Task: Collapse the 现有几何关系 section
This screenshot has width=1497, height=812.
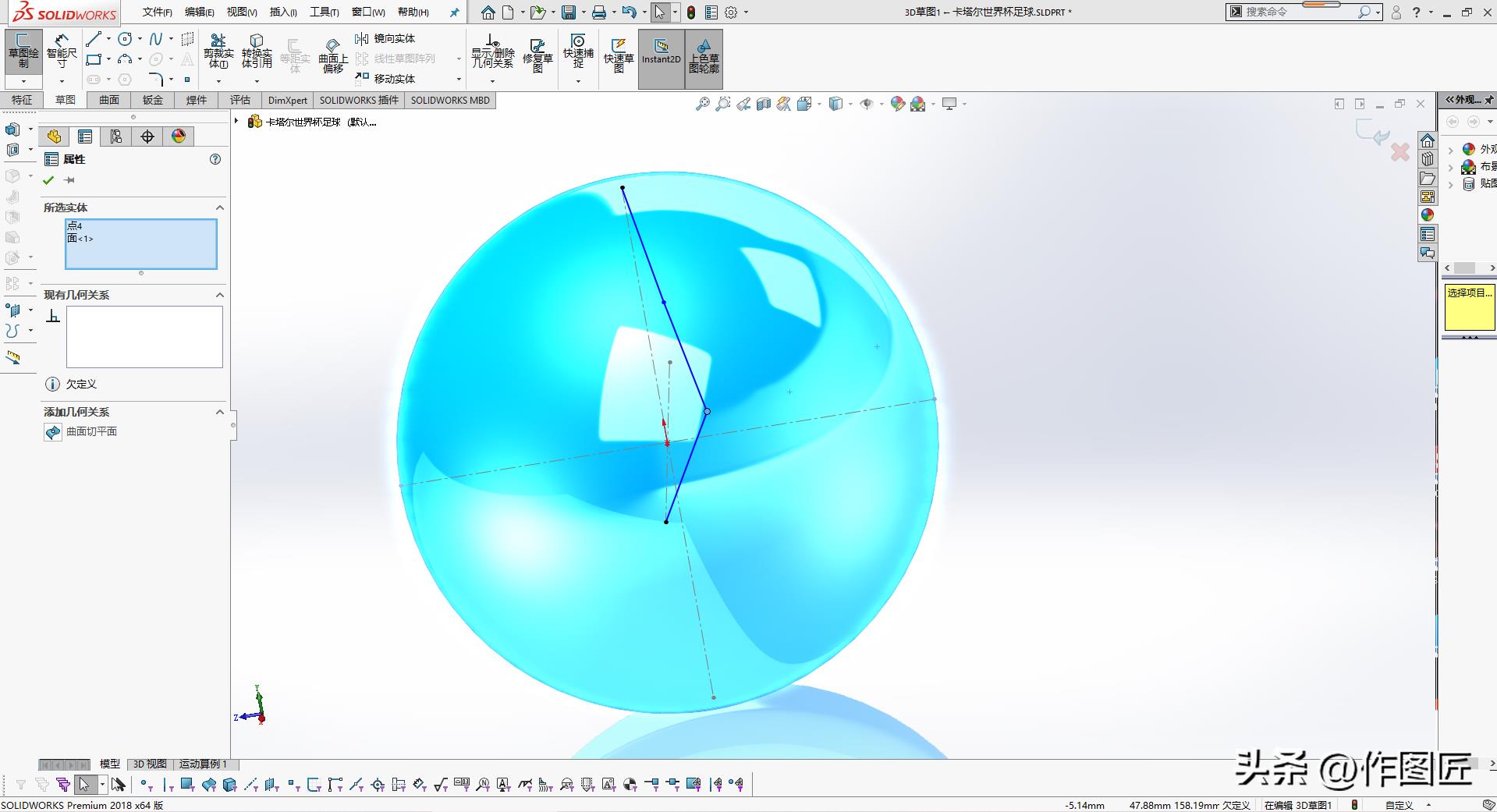Action: 219,295
